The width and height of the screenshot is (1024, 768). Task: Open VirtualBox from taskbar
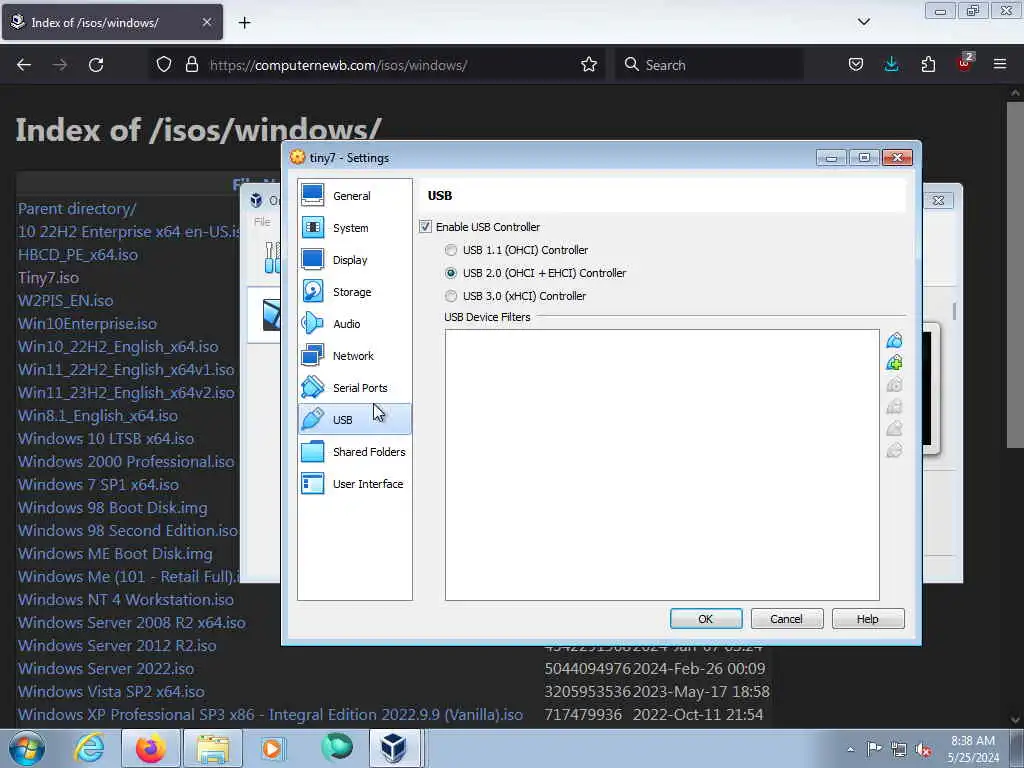coord(394,748)
